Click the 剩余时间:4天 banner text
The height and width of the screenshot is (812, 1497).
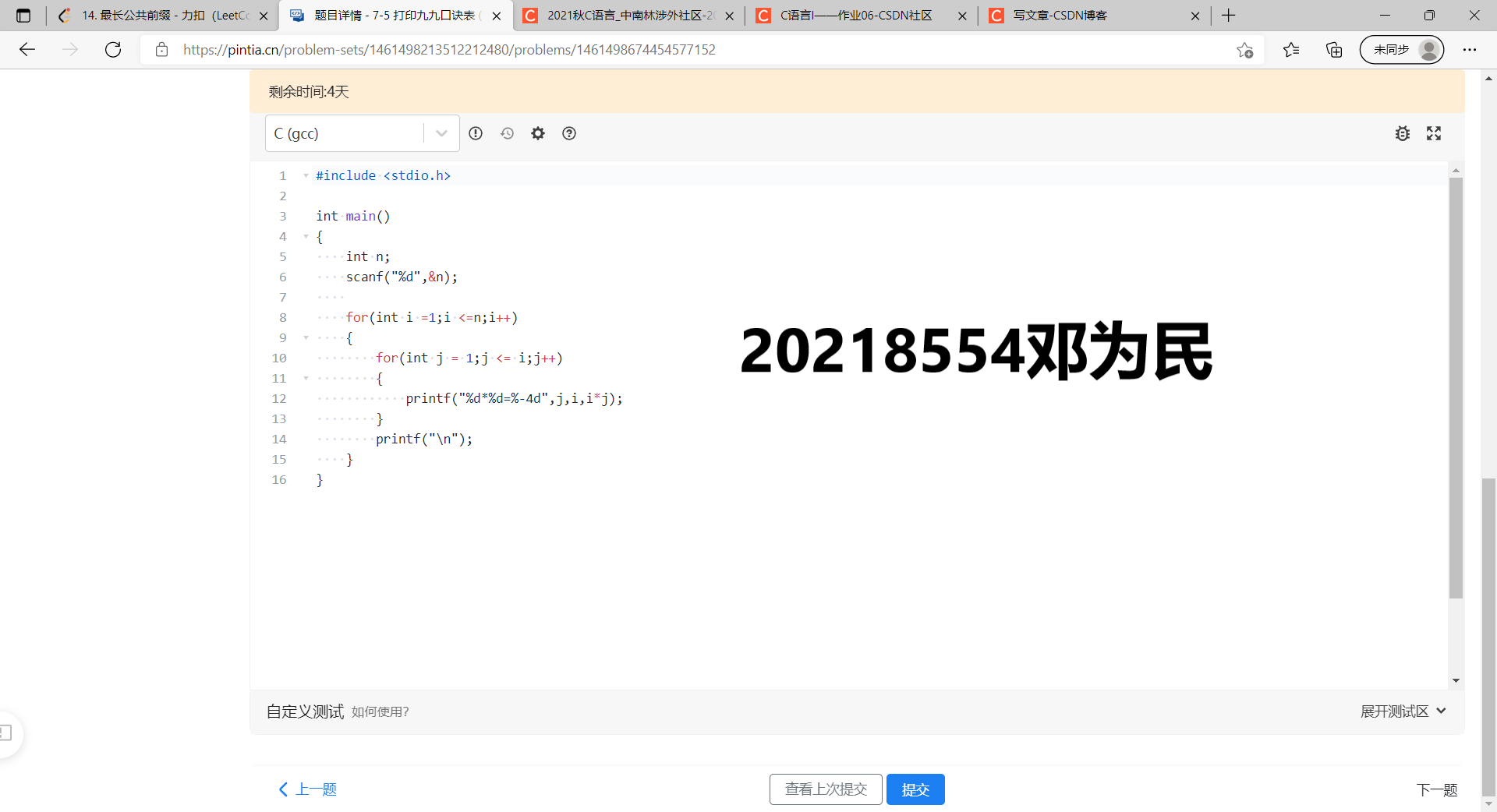click(309, 92)
